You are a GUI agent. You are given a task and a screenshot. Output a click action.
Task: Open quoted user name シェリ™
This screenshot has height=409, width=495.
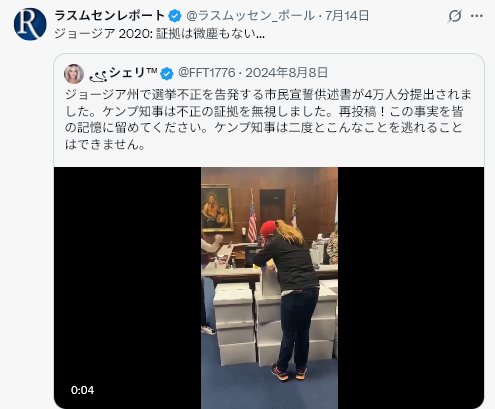[123, 73]
